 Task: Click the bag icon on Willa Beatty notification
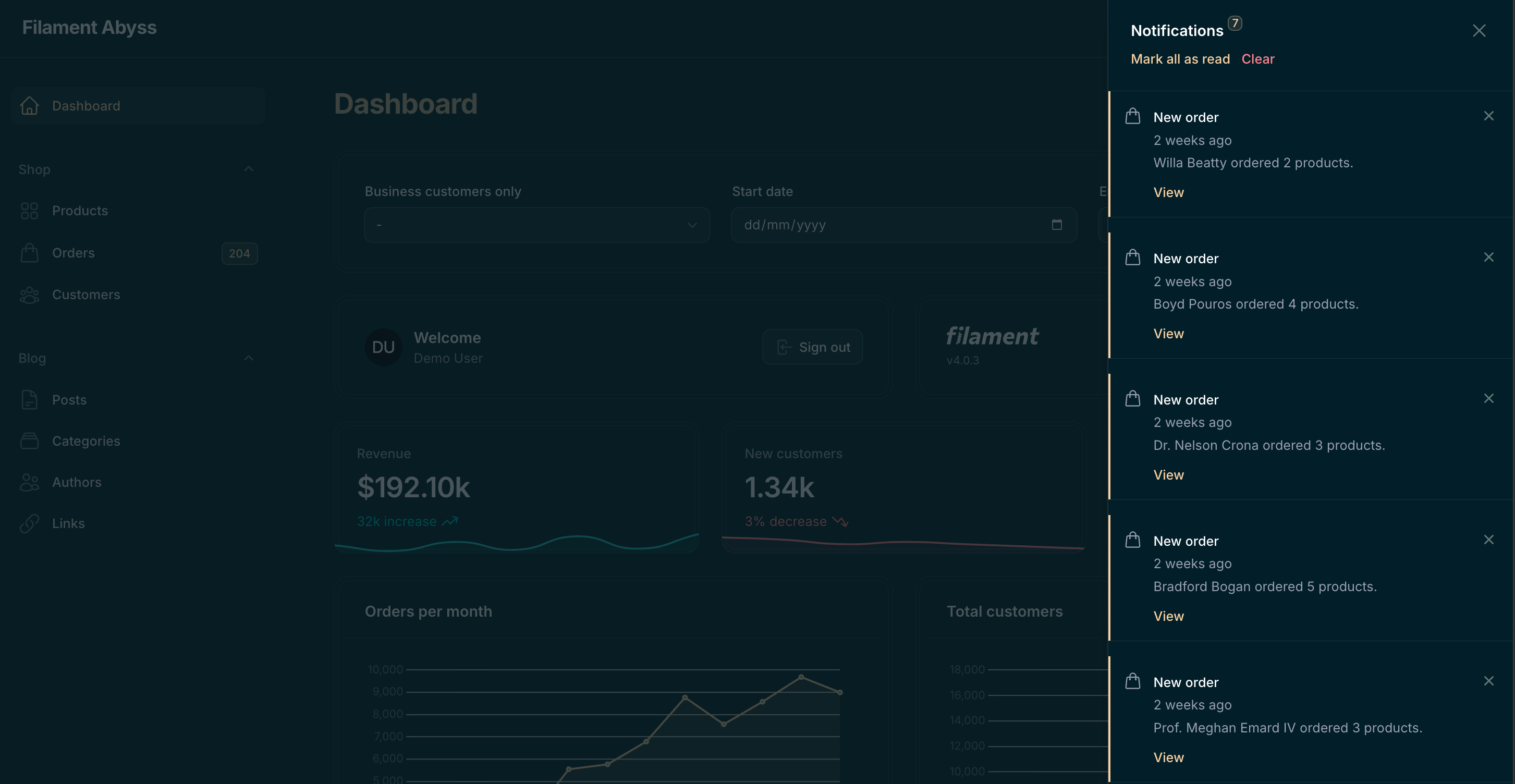1132,116
